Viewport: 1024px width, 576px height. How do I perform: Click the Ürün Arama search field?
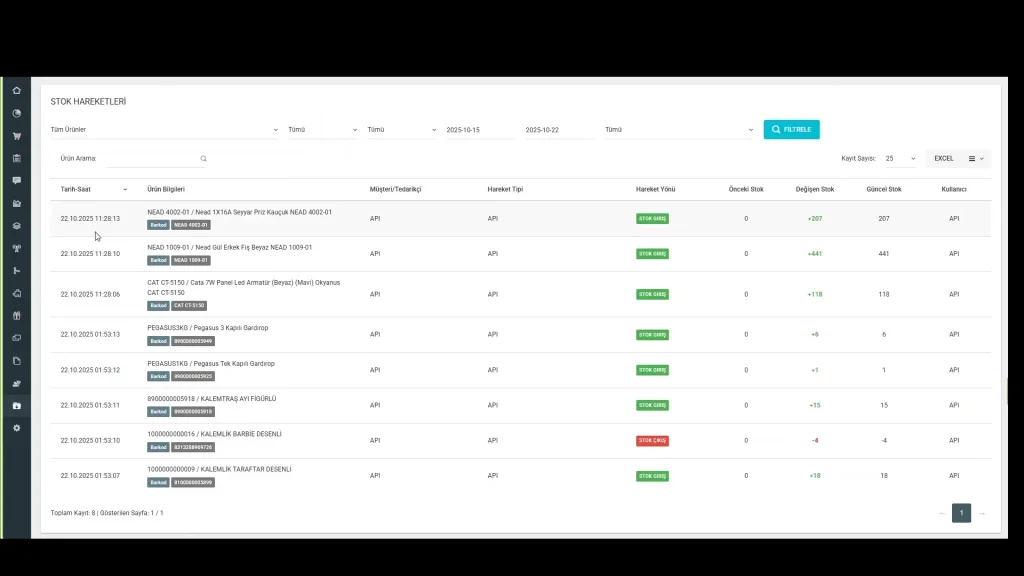157,159
